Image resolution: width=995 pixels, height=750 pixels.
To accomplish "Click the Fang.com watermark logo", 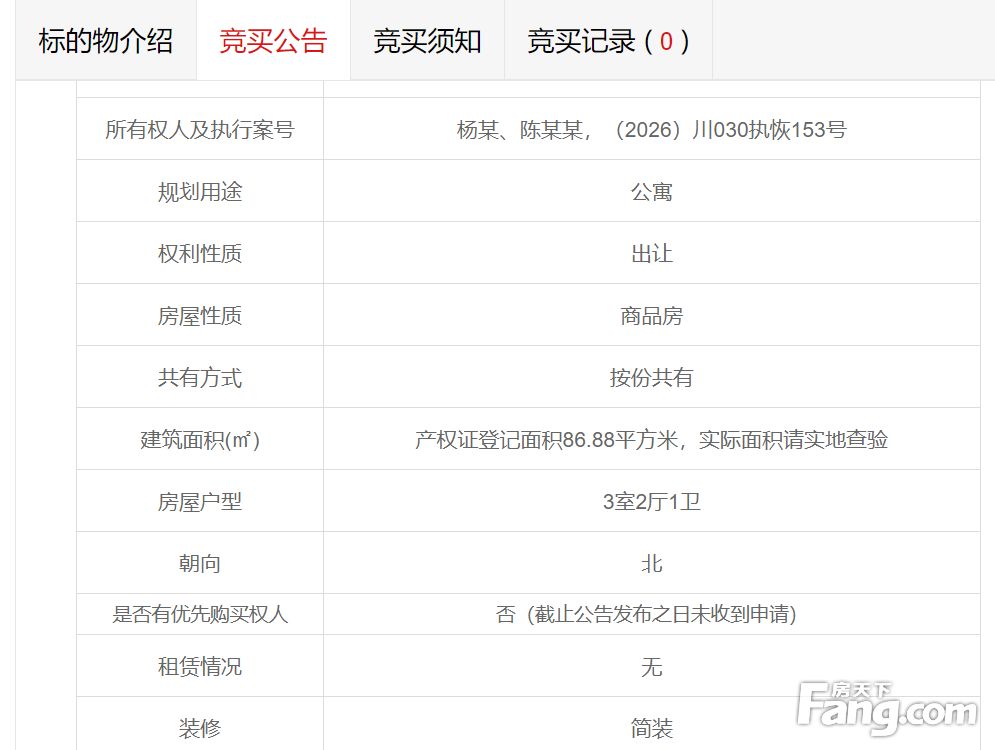I will [887, 707].
